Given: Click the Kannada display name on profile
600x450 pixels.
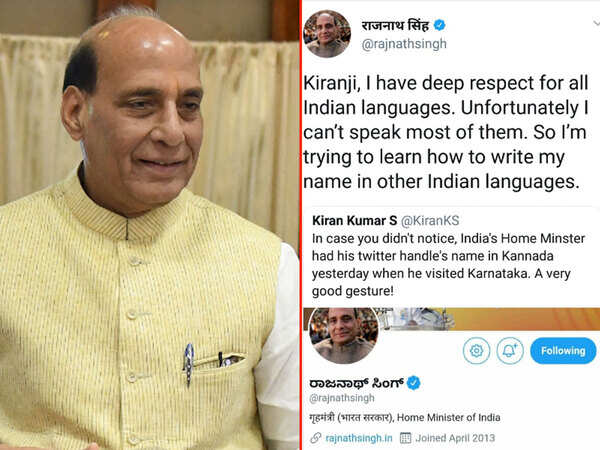Looking at the screenshot, I should coord(356,383).
